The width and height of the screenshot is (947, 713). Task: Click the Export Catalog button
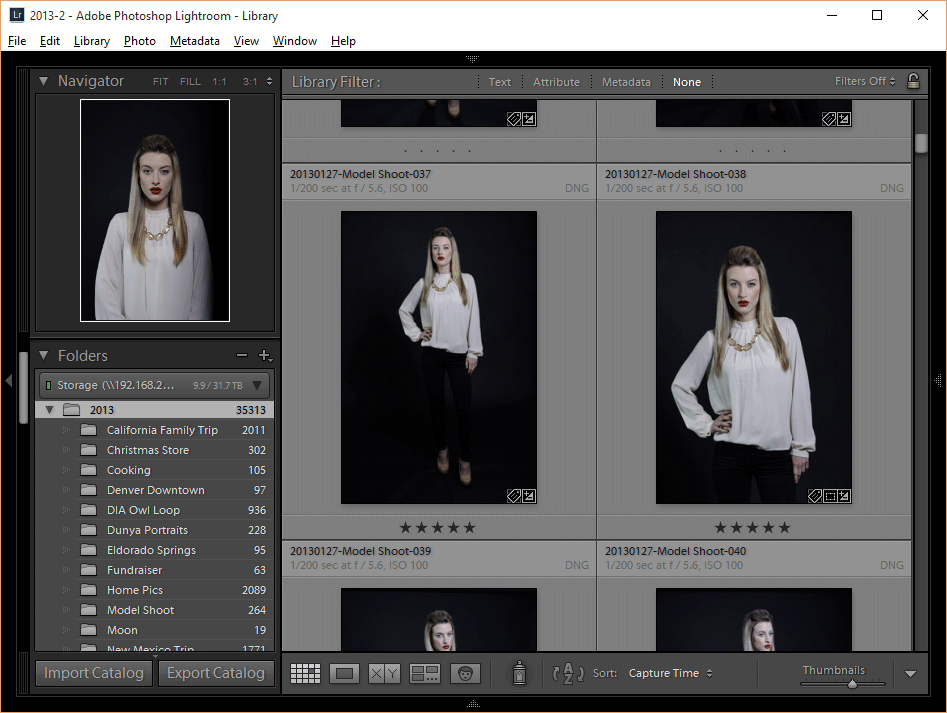pos(216,673)
